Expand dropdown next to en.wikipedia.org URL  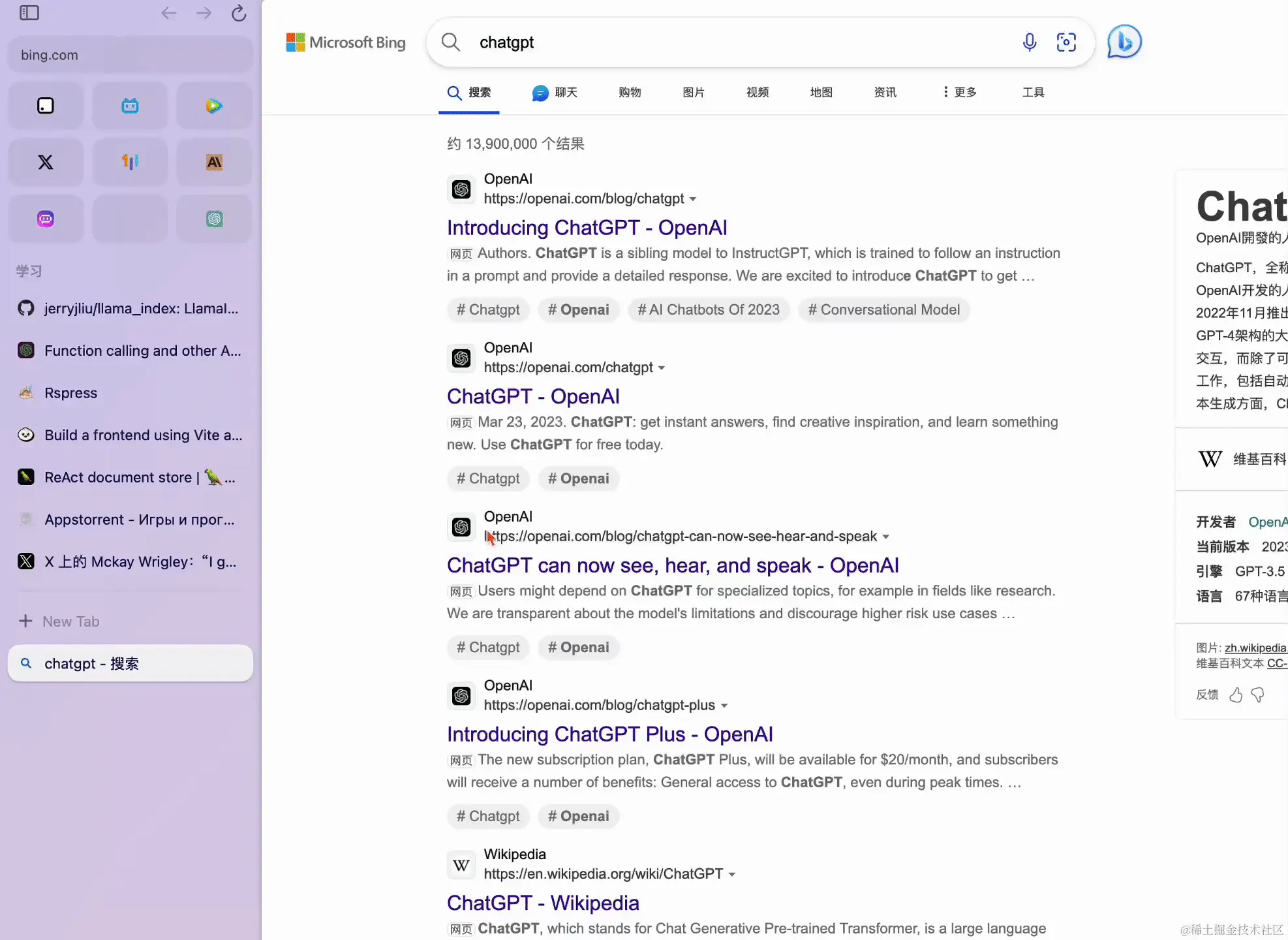point(732,875)
